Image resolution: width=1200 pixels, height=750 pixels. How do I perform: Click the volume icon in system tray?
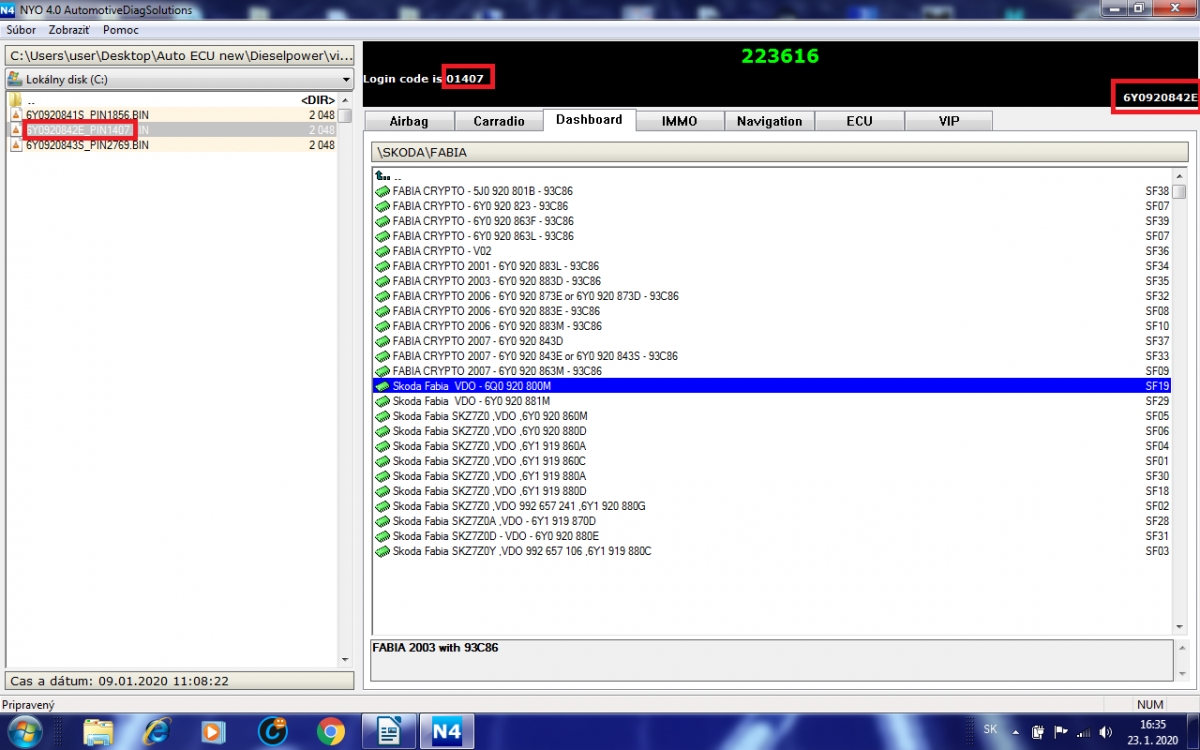[x=1105, y=732]
